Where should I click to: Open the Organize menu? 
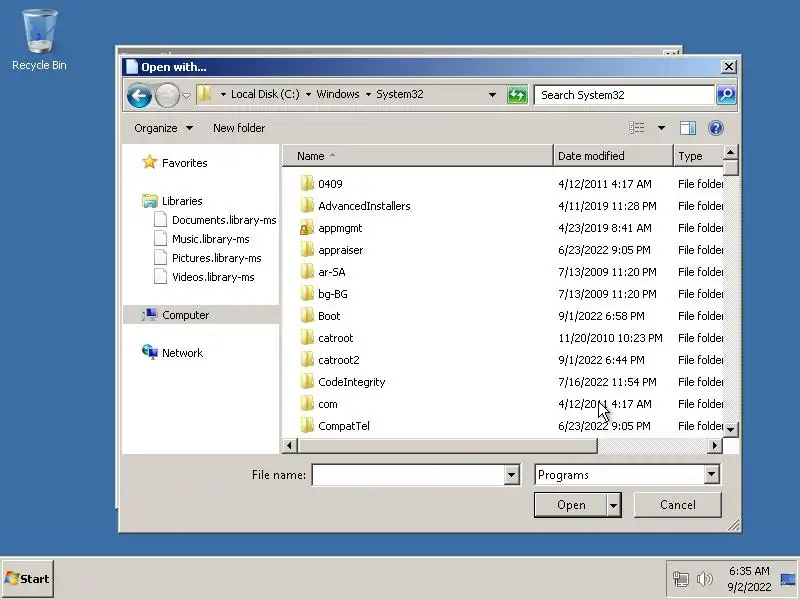tap(163, 128)
